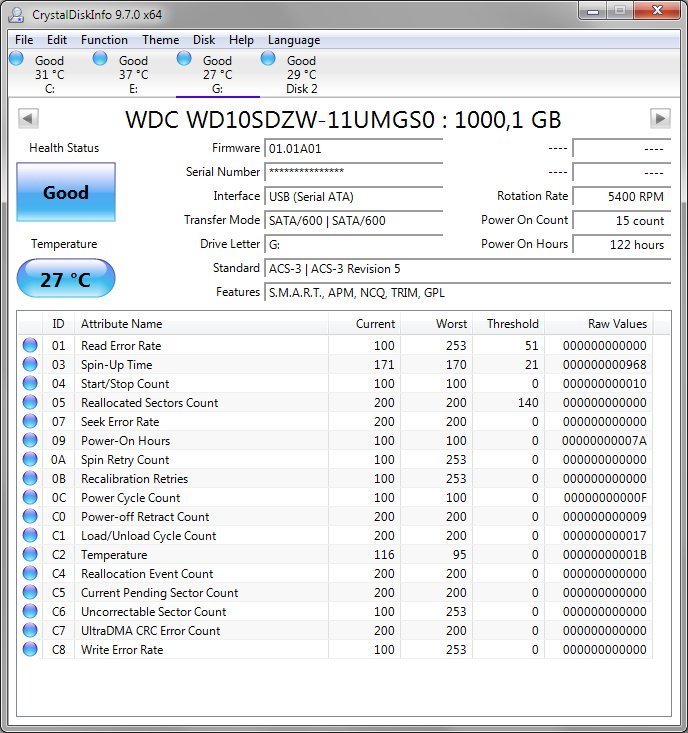Screen dimensions: 688x733
Task: Click status orb for UltraDMA CRC Error Count
Action: point(30,630)
